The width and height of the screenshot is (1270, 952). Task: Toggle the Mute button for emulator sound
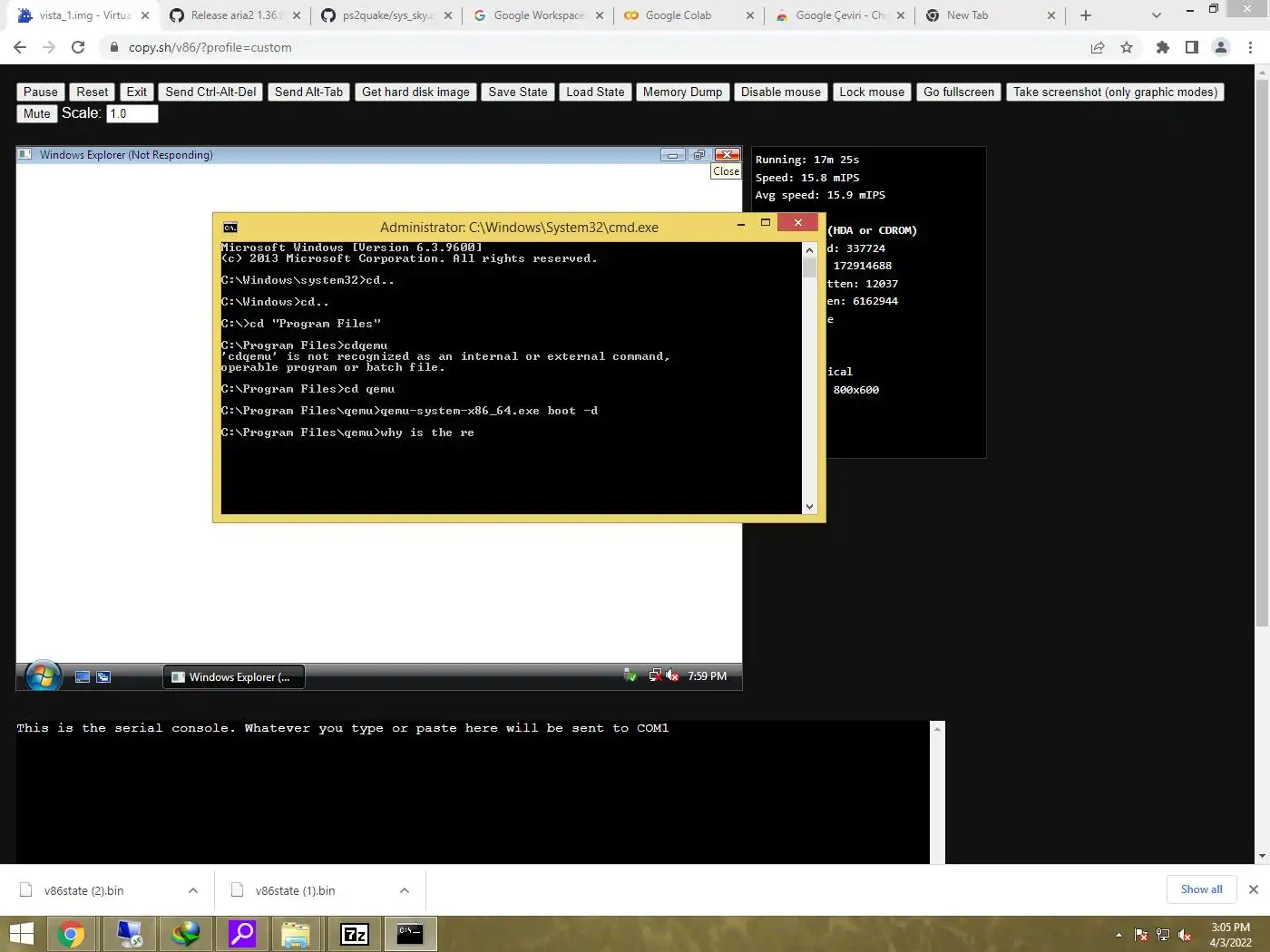coord(37,113)
